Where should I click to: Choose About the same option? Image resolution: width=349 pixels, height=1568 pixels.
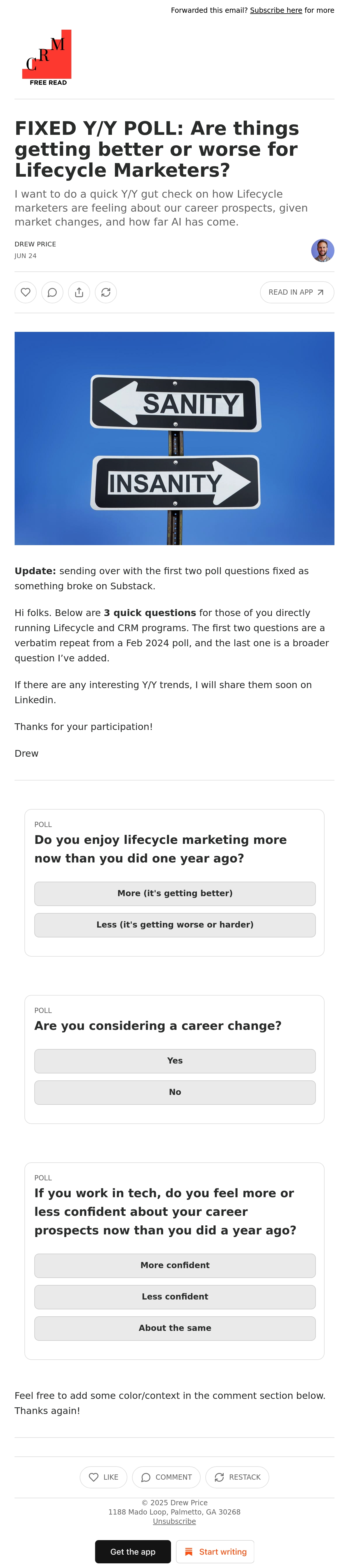click(175, 1329)
